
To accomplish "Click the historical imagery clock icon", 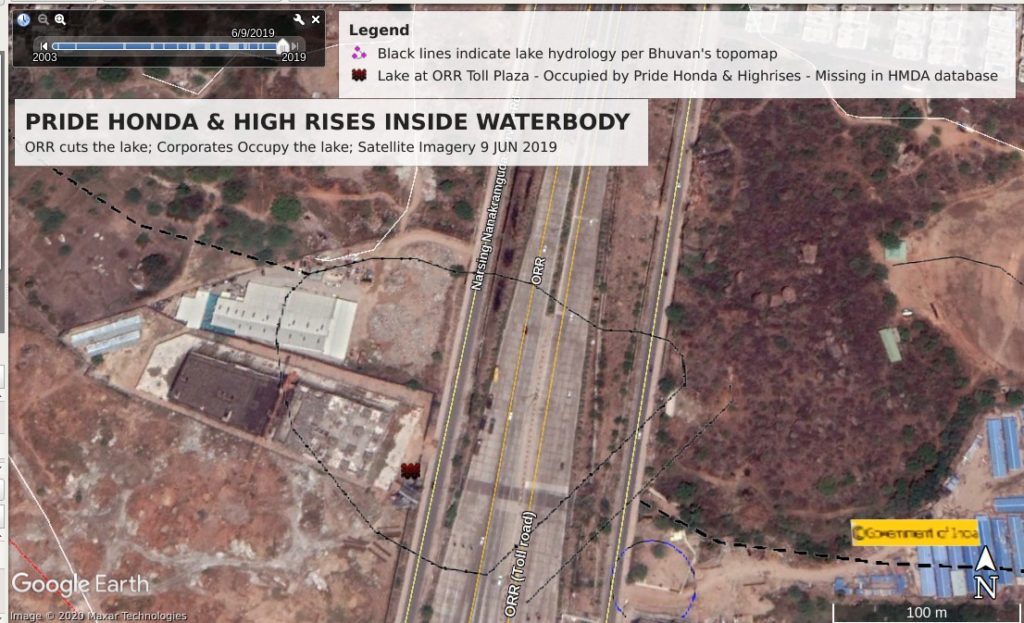I will 24,20.
